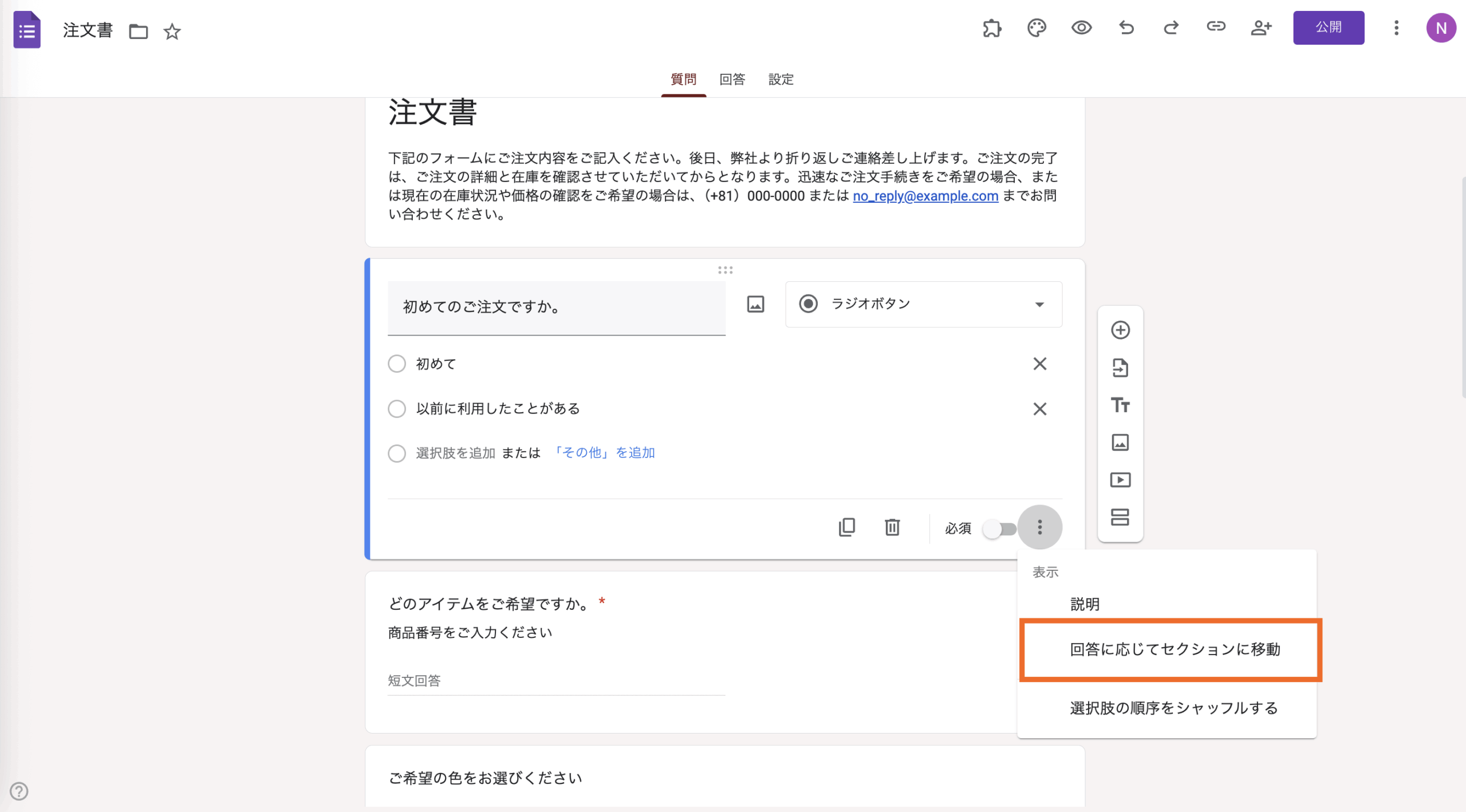Click the preview eye icon
The height and width of the screenshot is (812, 1466).
tap(1081, 27)
